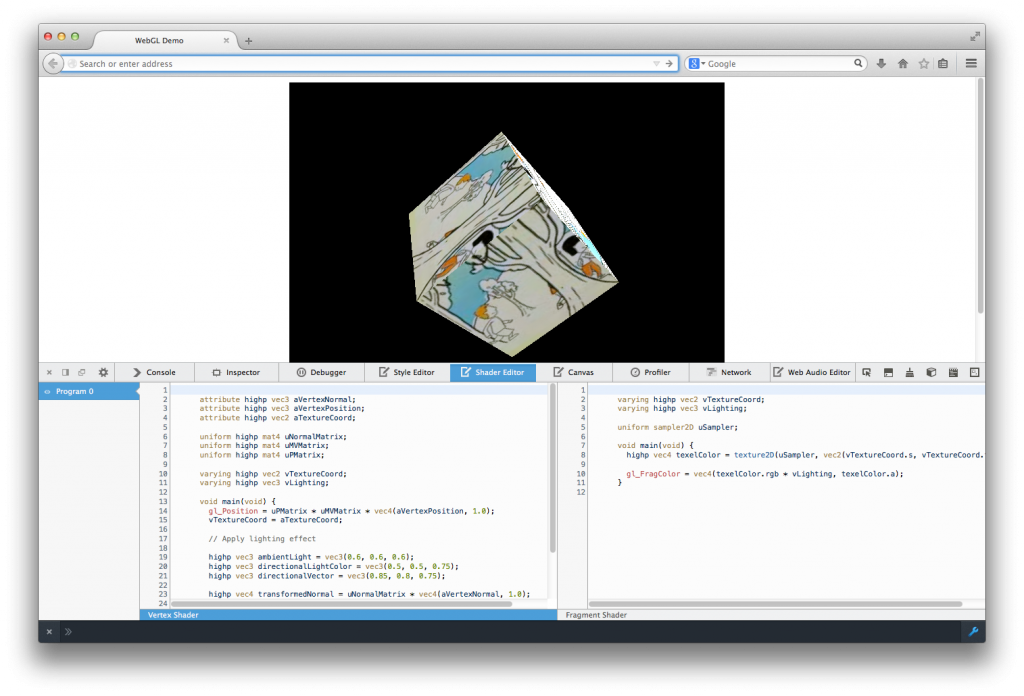The width and height of the screenshot is (1024, 696).
Task: Click the fragment shader horizontal scrollbar
Action: (775, 604)
